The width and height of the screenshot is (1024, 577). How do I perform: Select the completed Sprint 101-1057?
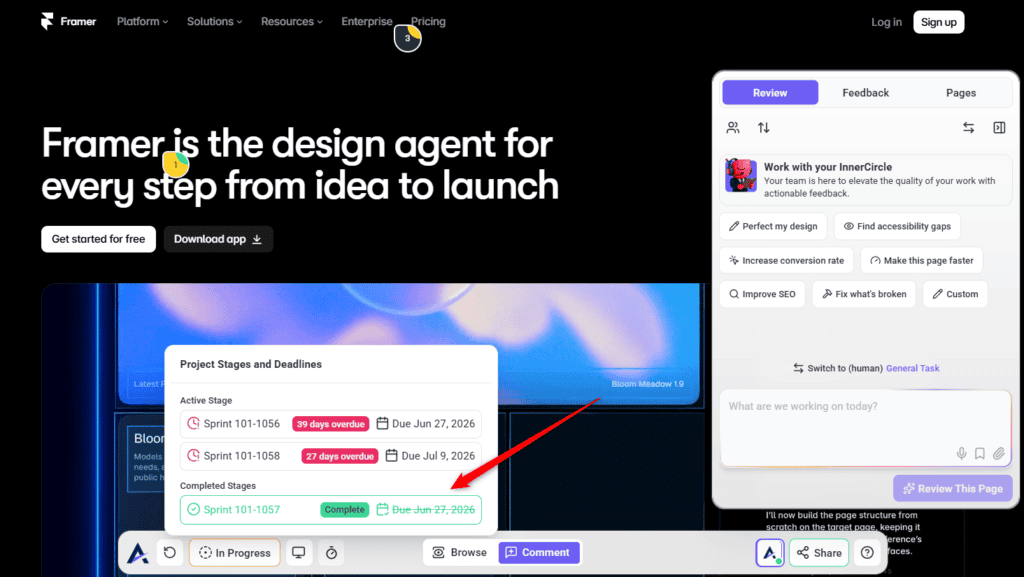point(330,510)
